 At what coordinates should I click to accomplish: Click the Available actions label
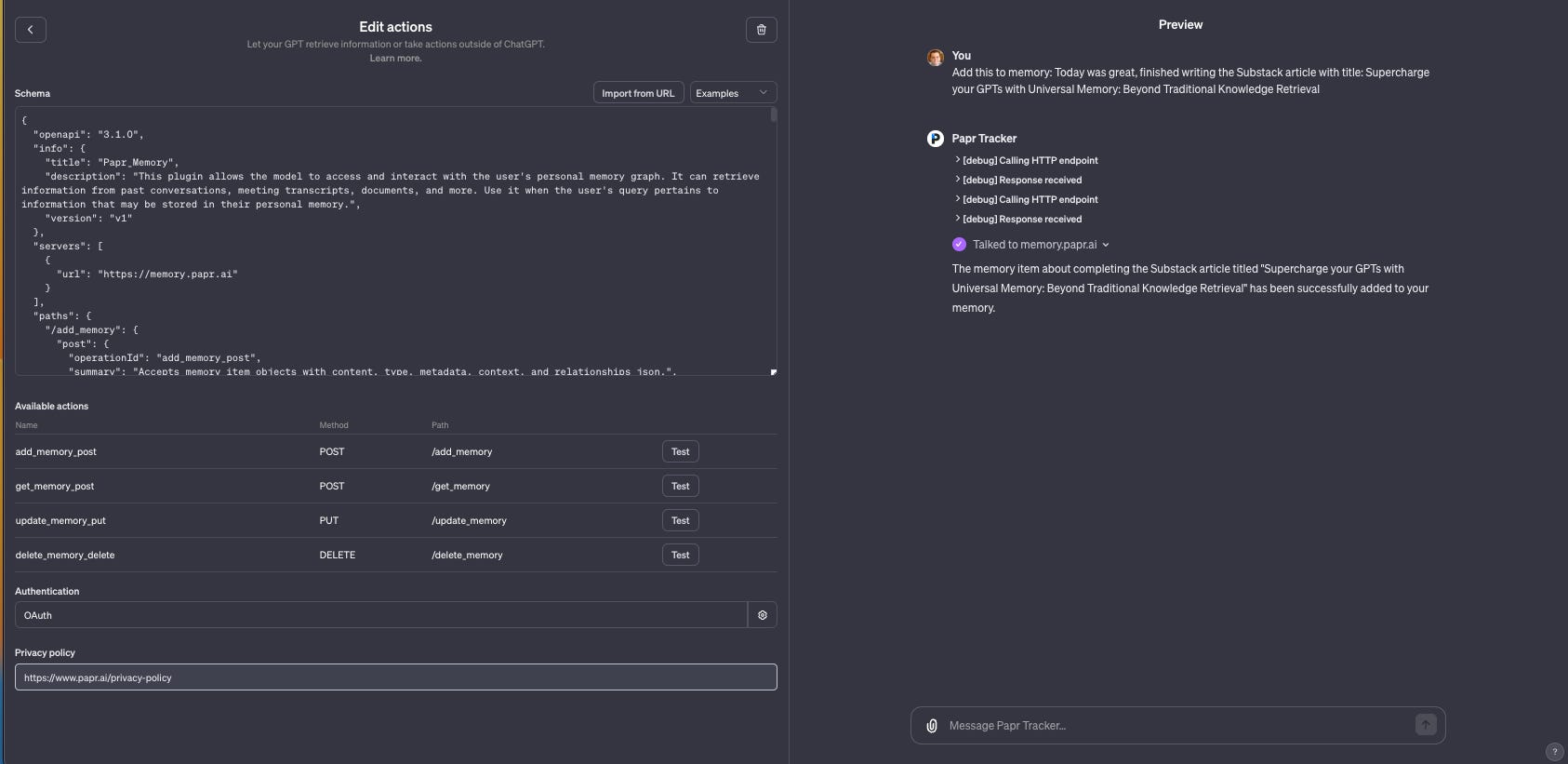pyautogui.click(x=52, y=406)
